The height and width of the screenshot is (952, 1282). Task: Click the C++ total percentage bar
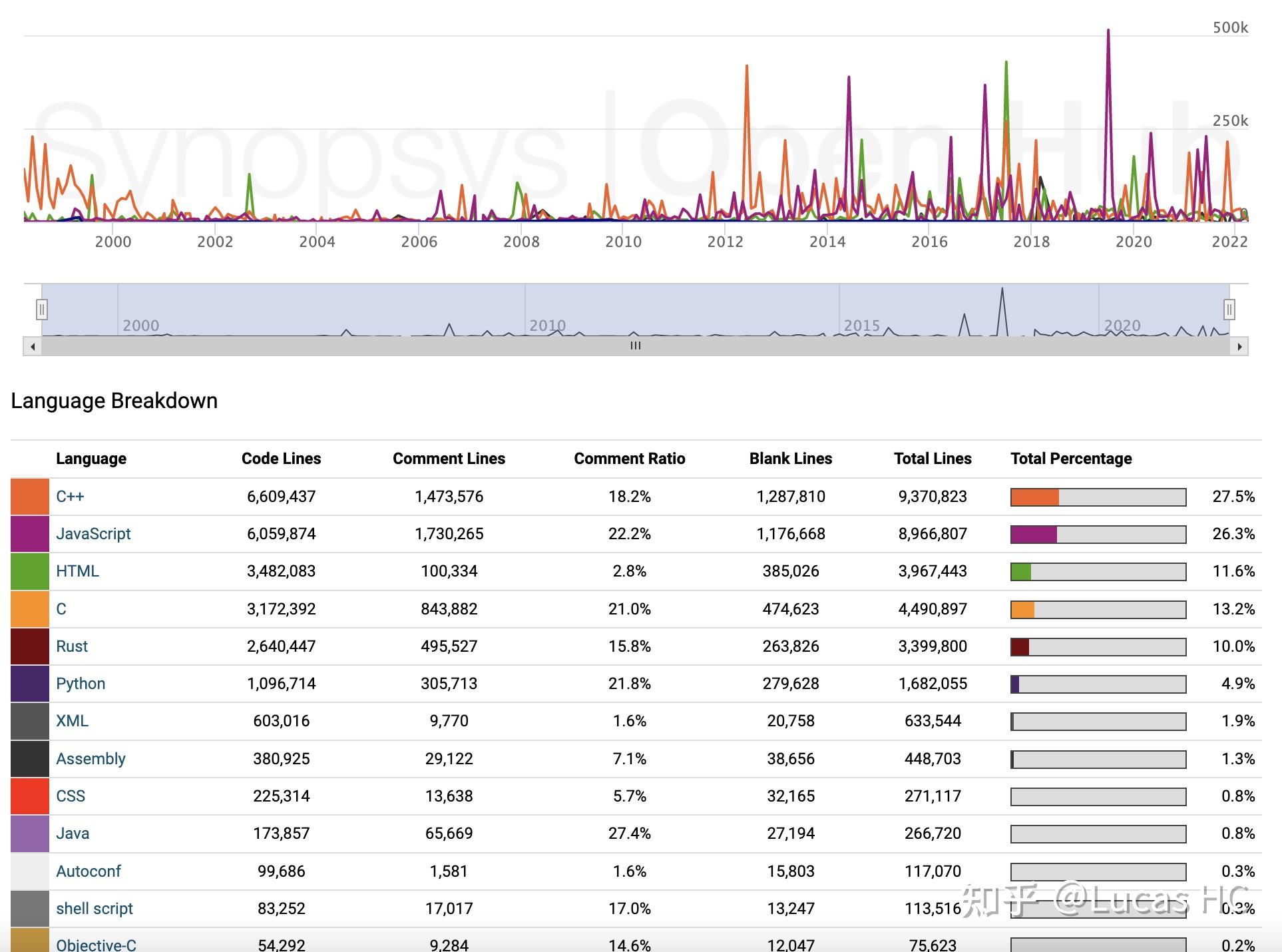[1098, 497]
